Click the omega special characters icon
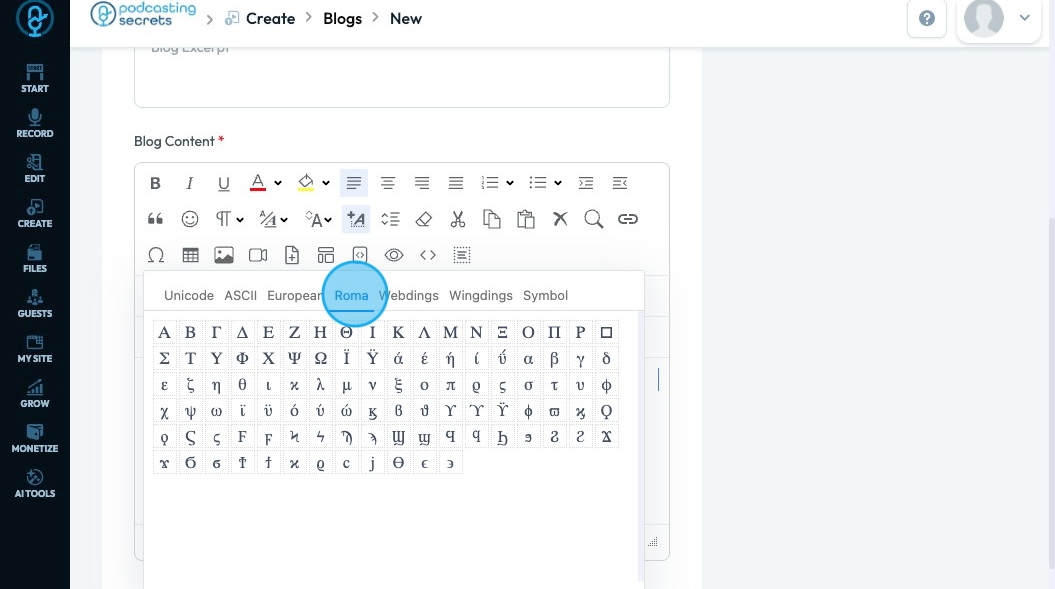Image resolution: width=1055 pixels, height=589 pixels. pyautogui.click(x=155, y=255)
